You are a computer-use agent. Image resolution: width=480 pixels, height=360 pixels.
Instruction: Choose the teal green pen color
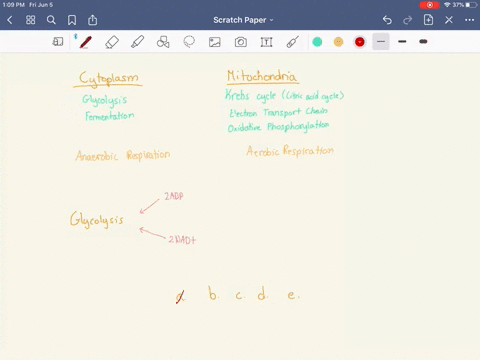317,42
